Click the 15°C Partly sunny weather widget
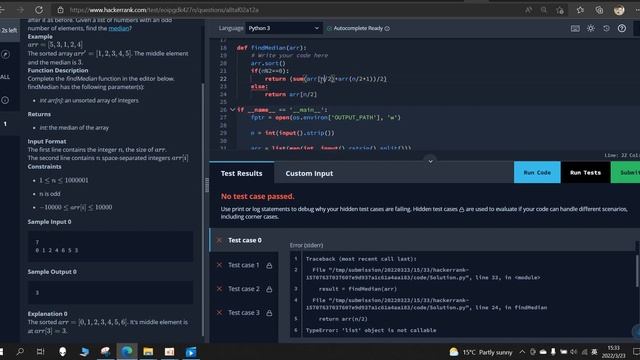The height and width of the screenshot is (360, 640). [480, 352]
